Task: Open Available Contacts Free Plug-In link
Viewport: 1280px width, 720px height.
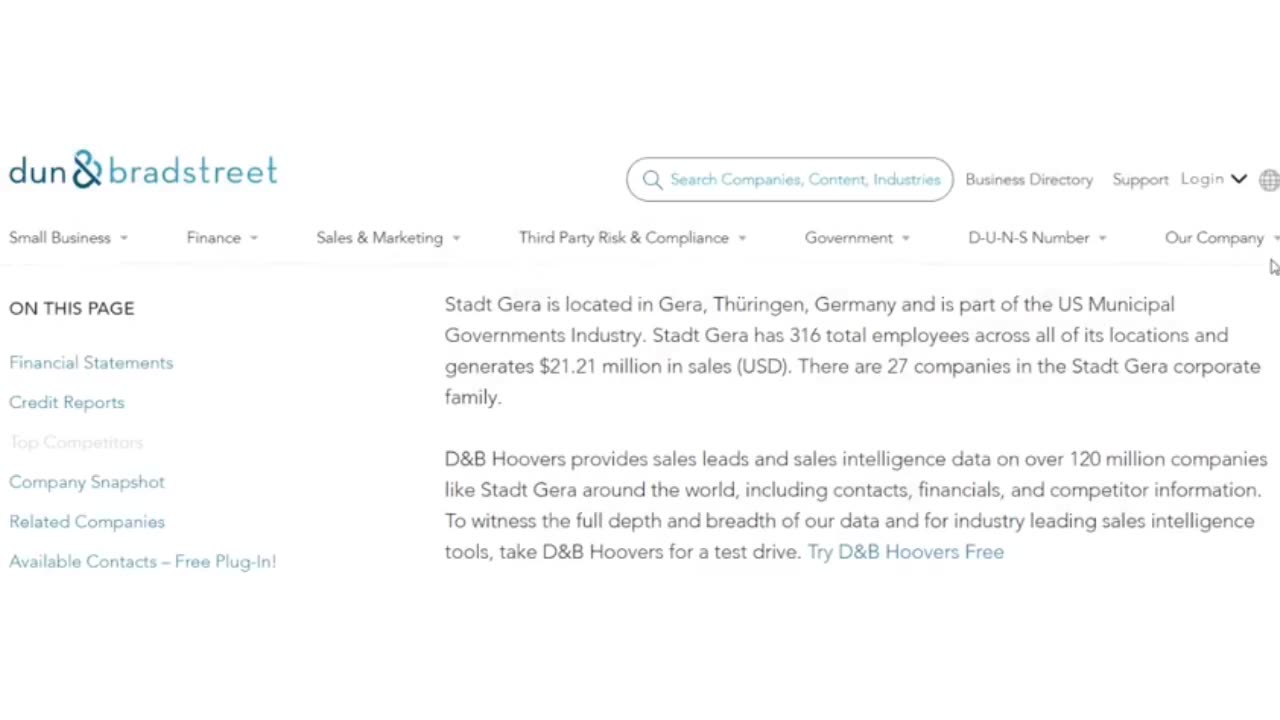Action: tap(143, 562)
